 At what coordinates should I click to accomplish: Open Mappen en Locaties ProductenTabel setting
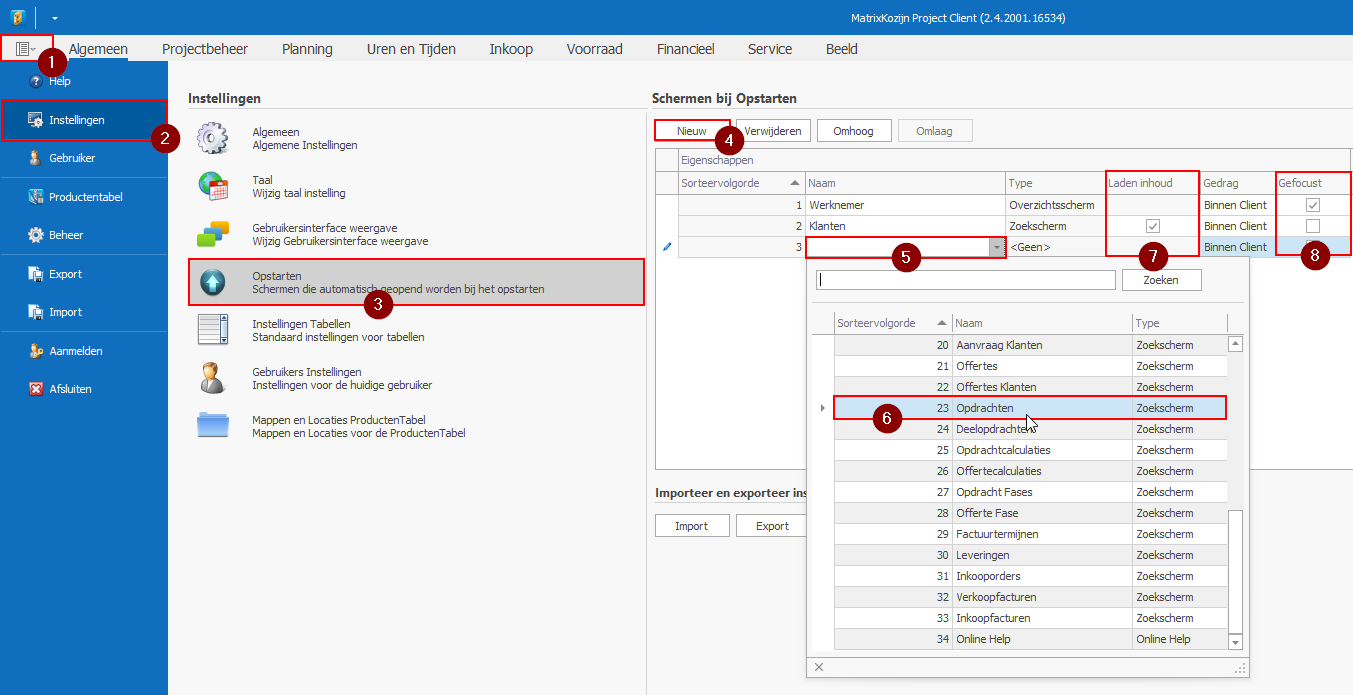[x=415, y=426]
